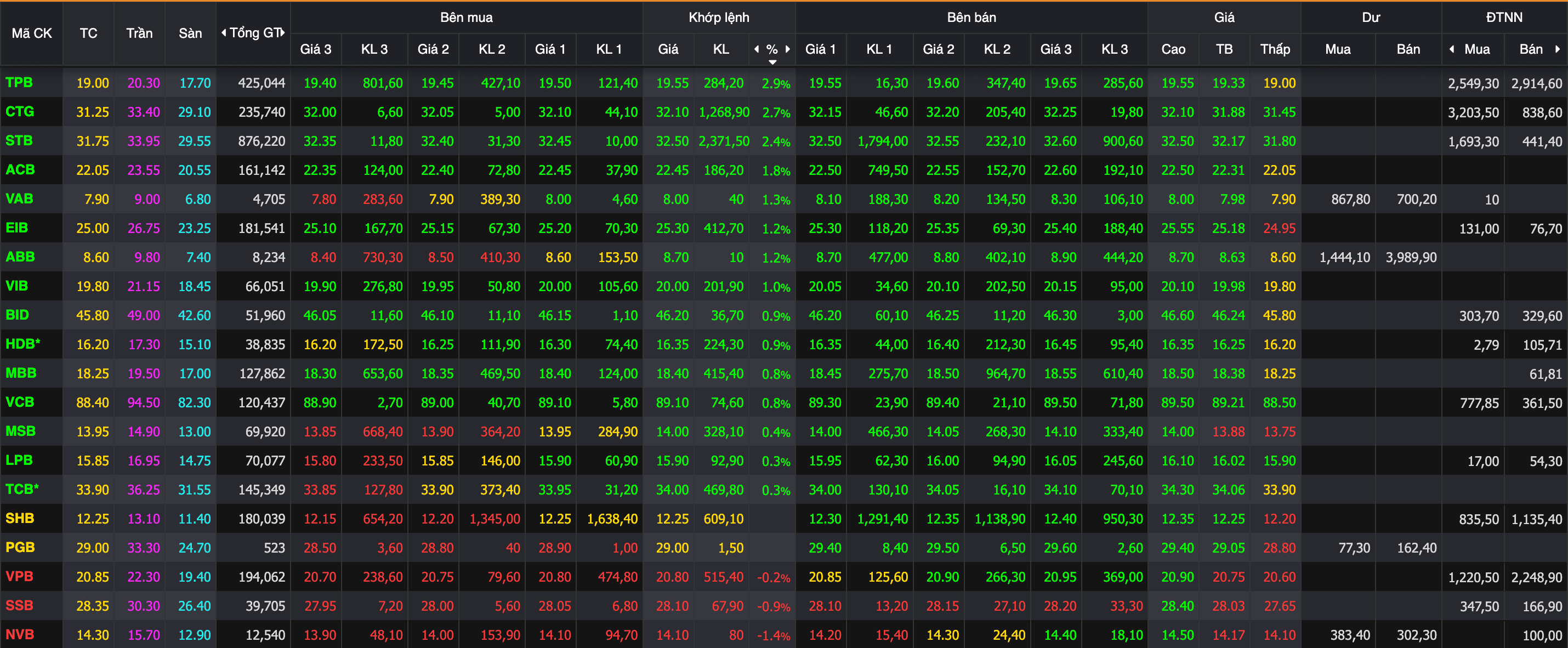Click the left arrow next to % header
The image size is (1568, 648).
coord(757,49)
